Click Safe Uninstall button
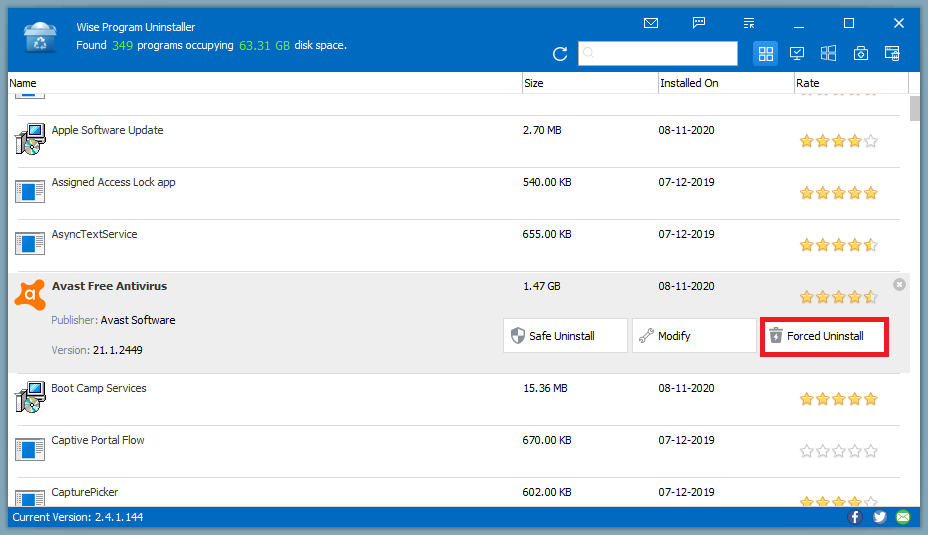This screenshot has width=928, height=535. (565, 336)
